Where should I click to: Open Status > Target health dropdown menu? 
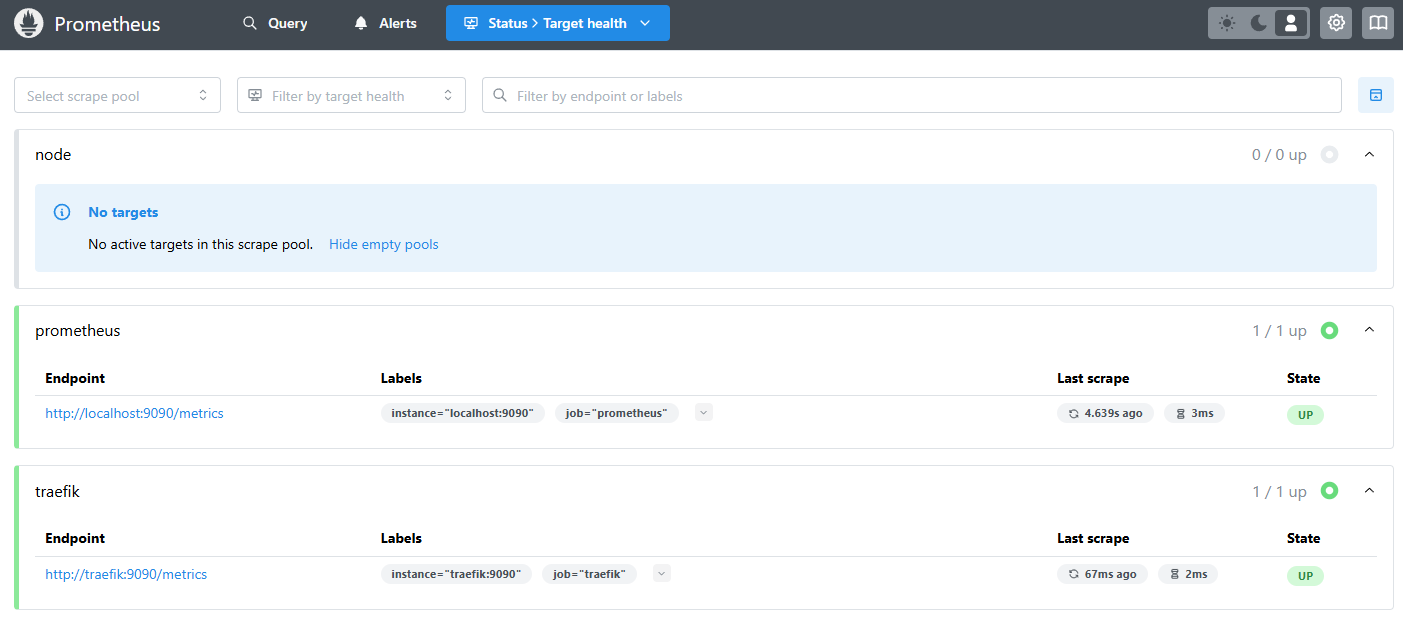coord(558,23)
